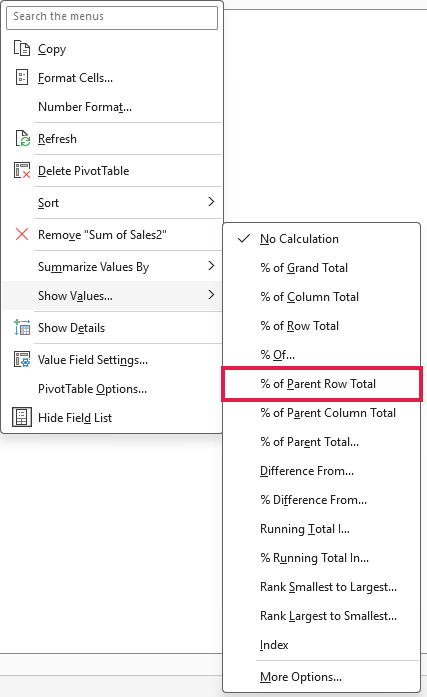Select Rank Largest to Smallest...
This screenshot has width=427, height=697.
pyautogui.click(x=321, y=616)
